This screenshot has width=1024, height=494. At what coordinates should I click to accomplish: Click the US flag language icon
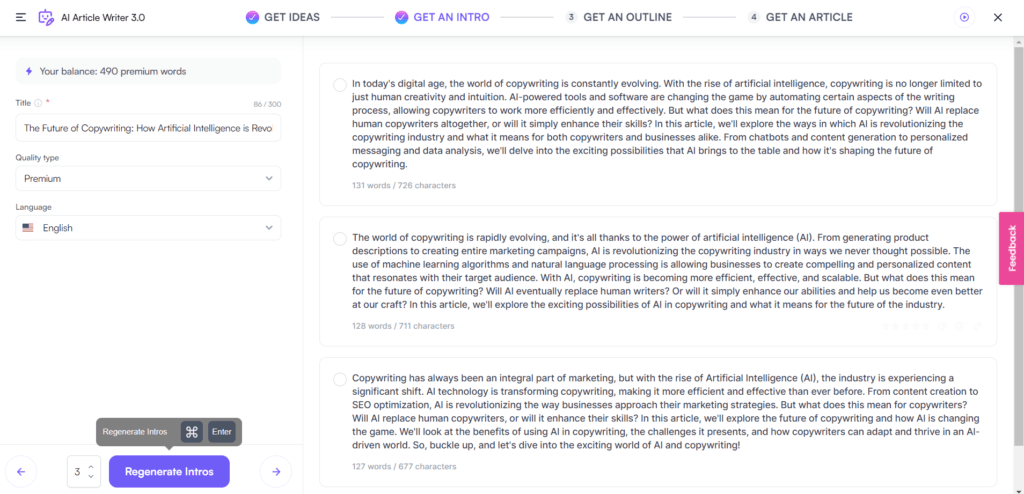pos(27,228)
